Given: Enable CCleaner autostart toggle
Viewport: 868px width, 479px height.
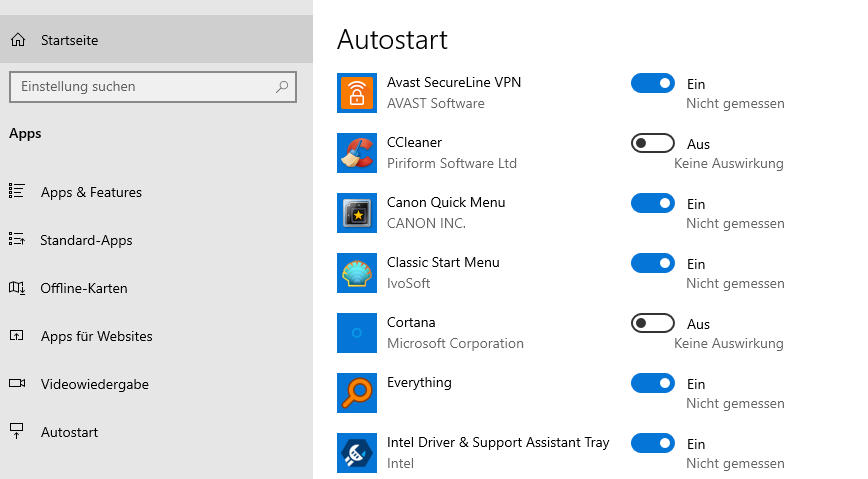Looking at the screenshot, I should 653,143.
